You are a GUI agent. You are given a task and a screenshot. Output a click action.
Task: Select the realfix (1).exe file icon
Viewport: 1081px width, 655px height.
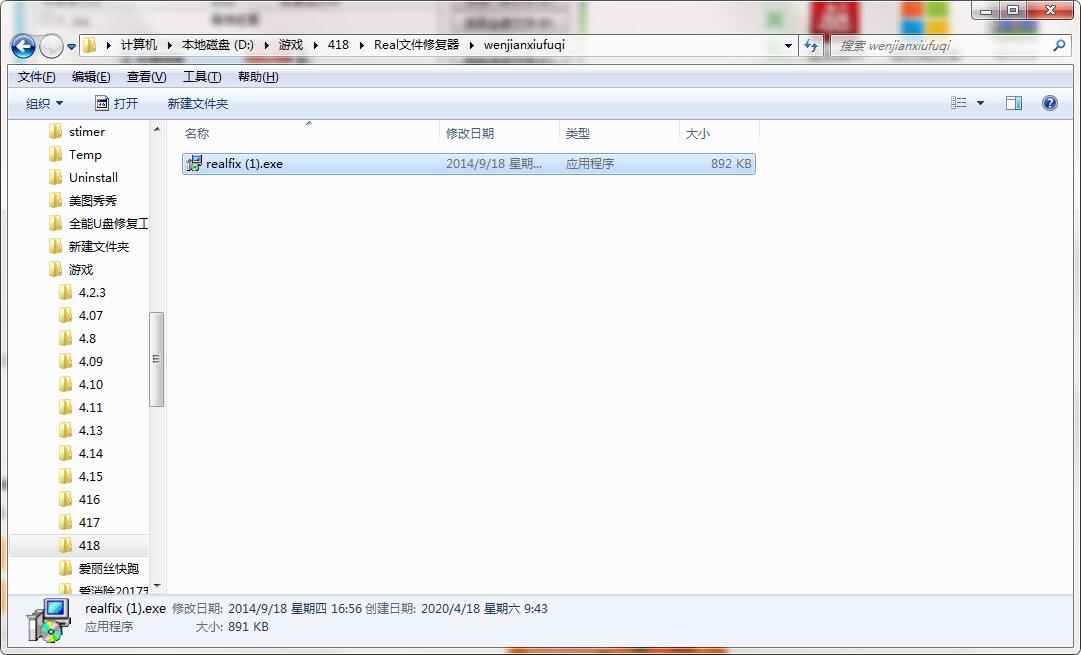point(194,163)
